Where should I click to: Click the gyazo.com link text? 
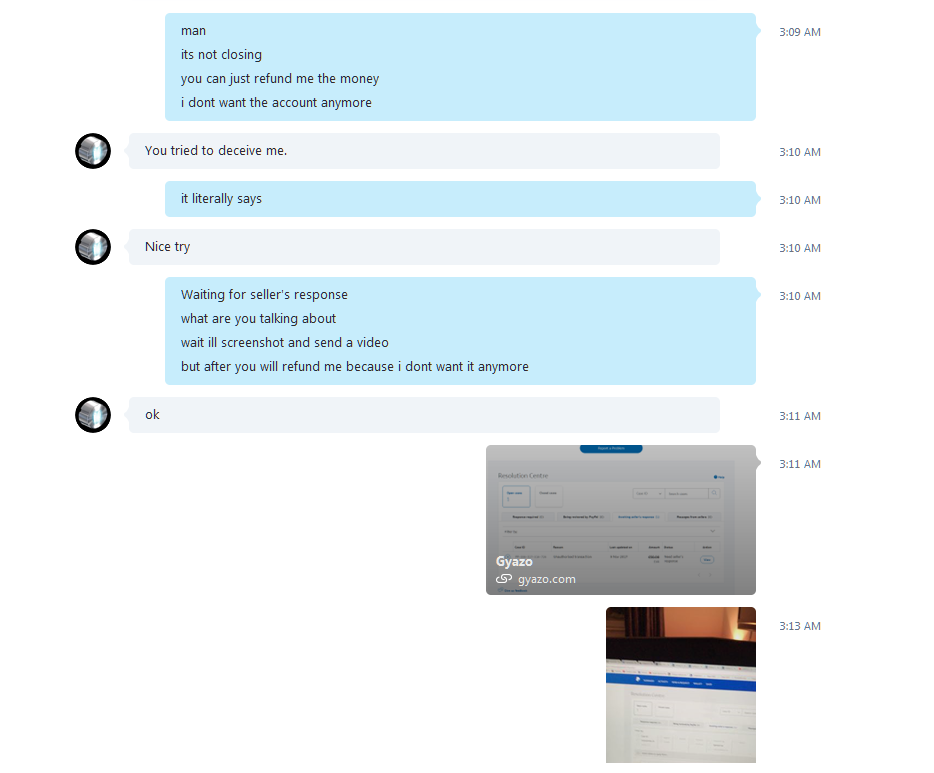[x=546, y=579]
